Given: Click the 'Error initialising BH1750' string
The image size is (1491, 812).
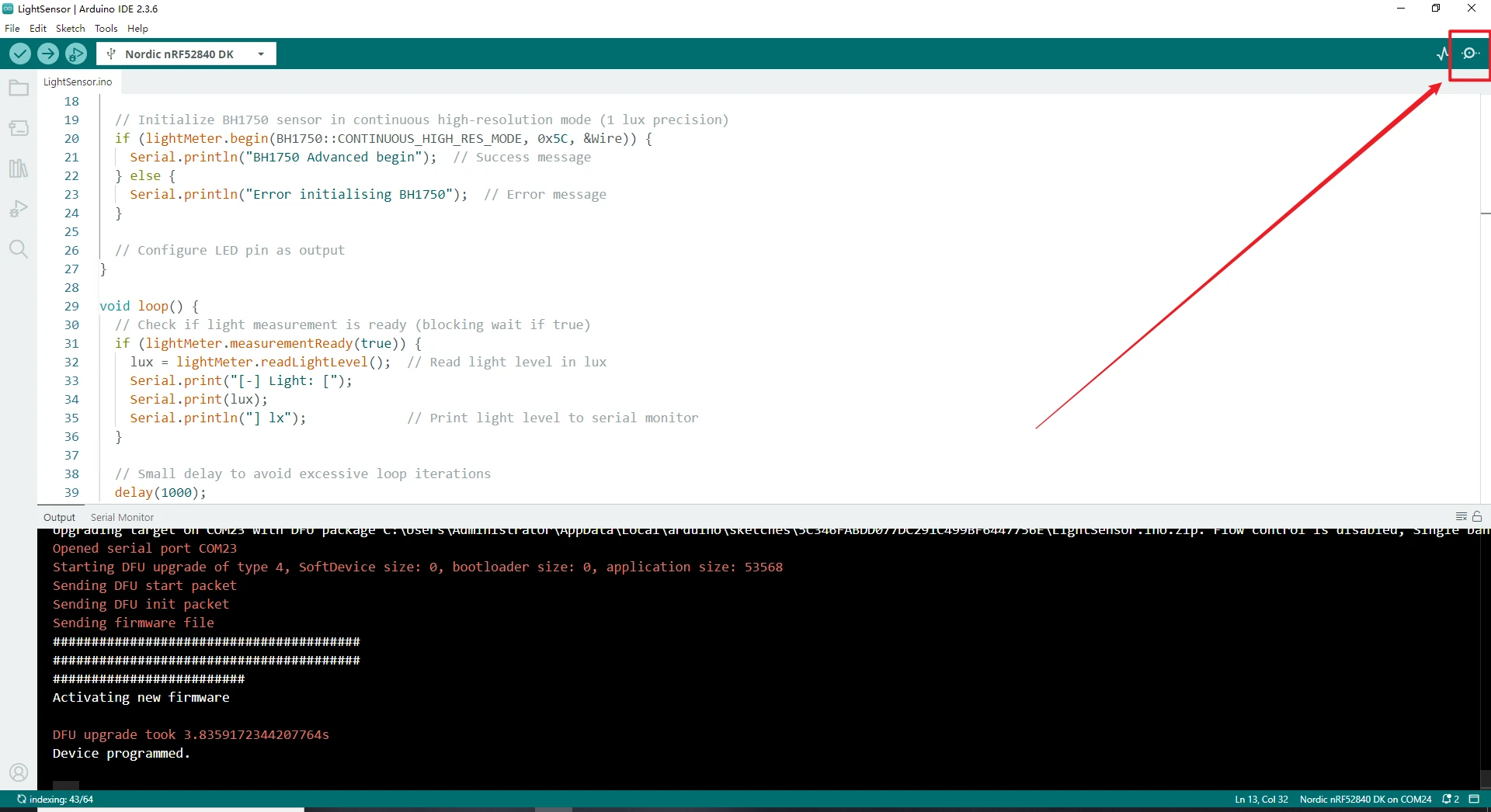Looking at the screenshot, I should tap(349, 194).
